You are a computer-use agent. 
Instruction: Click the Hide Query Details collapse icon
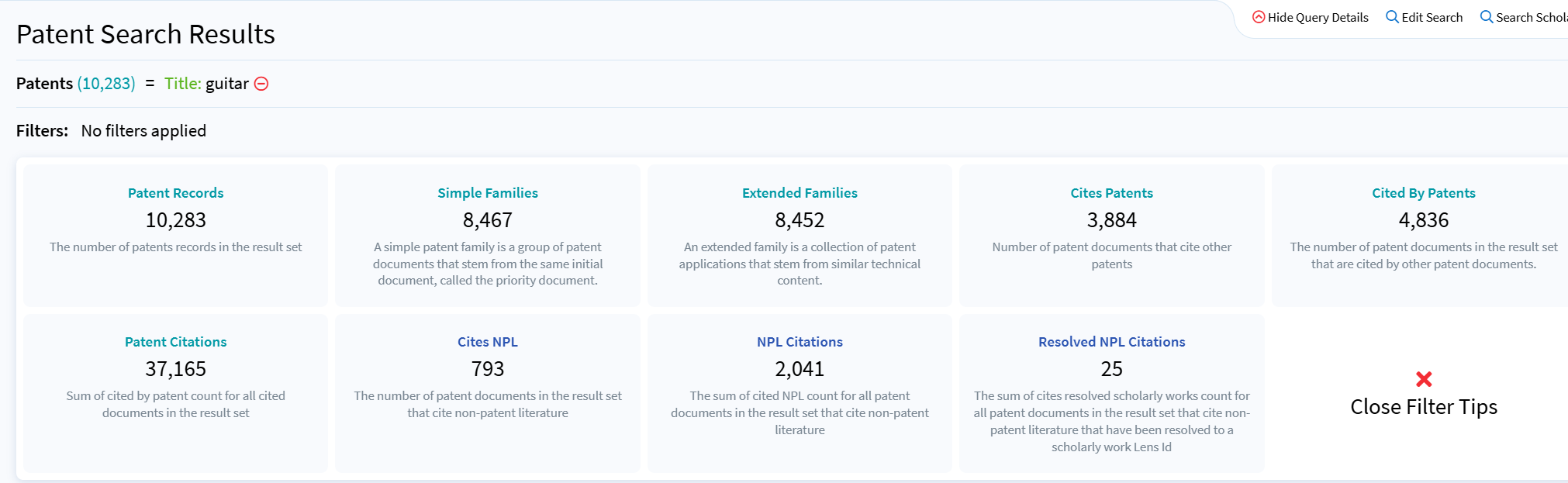click(1259, 17)
